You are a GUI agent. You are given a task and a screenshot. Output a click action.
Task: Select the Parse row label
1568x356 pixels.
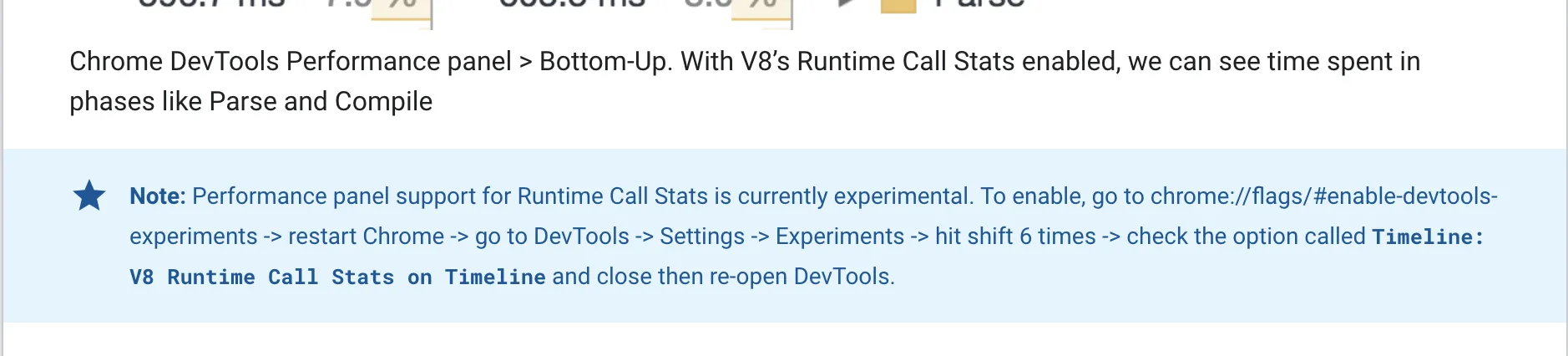coord(979,4)
